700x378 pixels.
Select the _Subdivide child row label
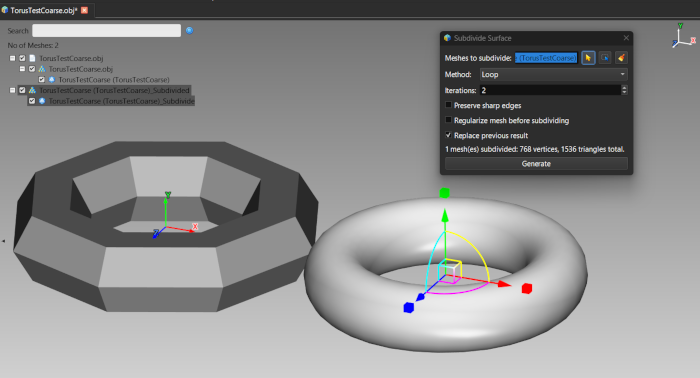pyautogui.click(x=121, y=101)
